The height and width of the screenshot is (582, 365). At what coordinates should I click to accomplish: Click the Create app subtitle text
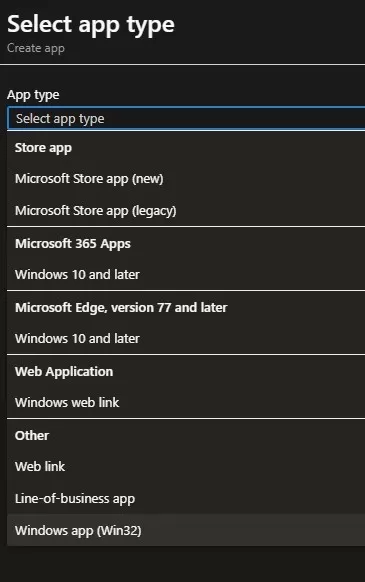coord(36,48)
